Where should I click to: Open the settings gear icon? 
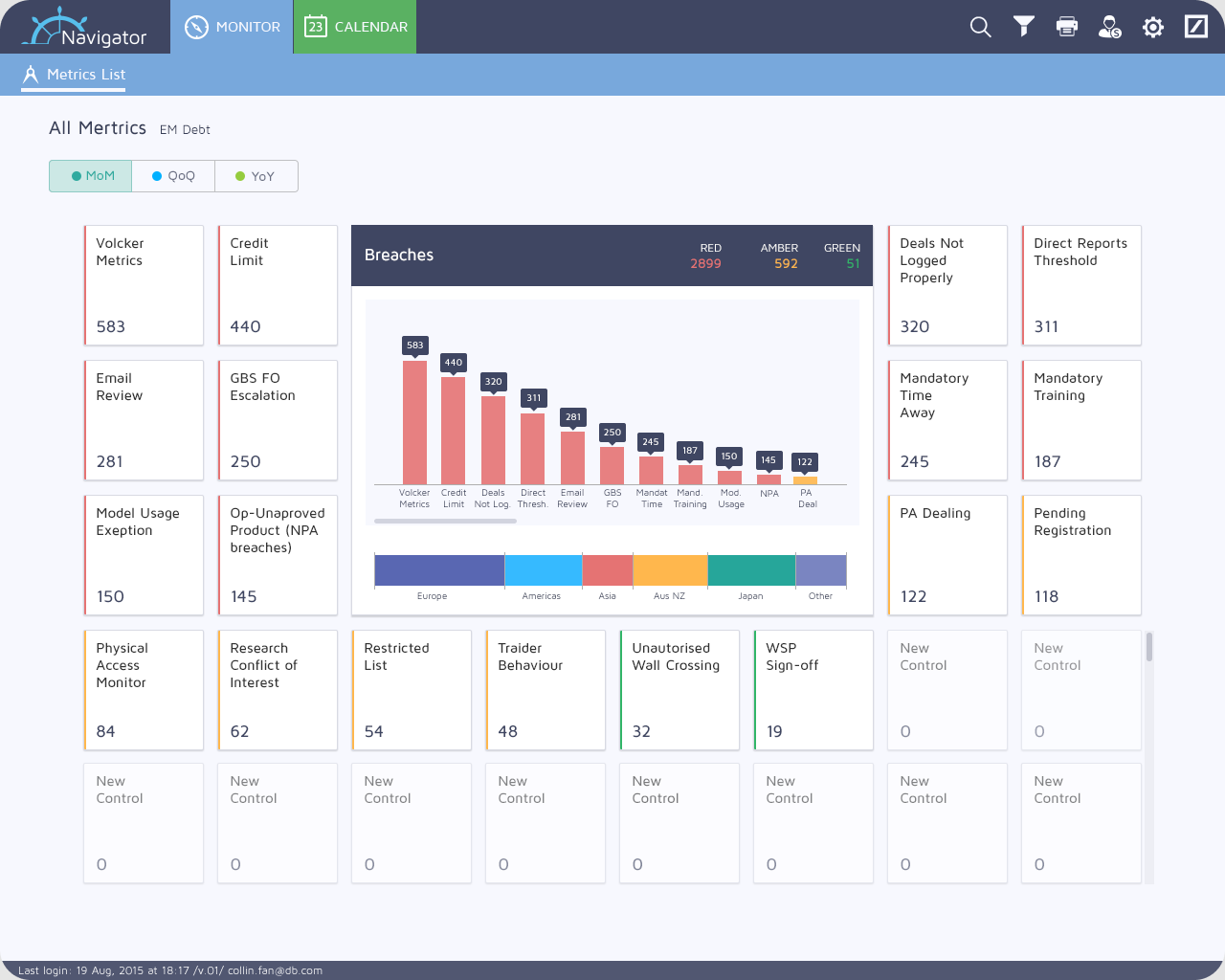[1153, 27]
